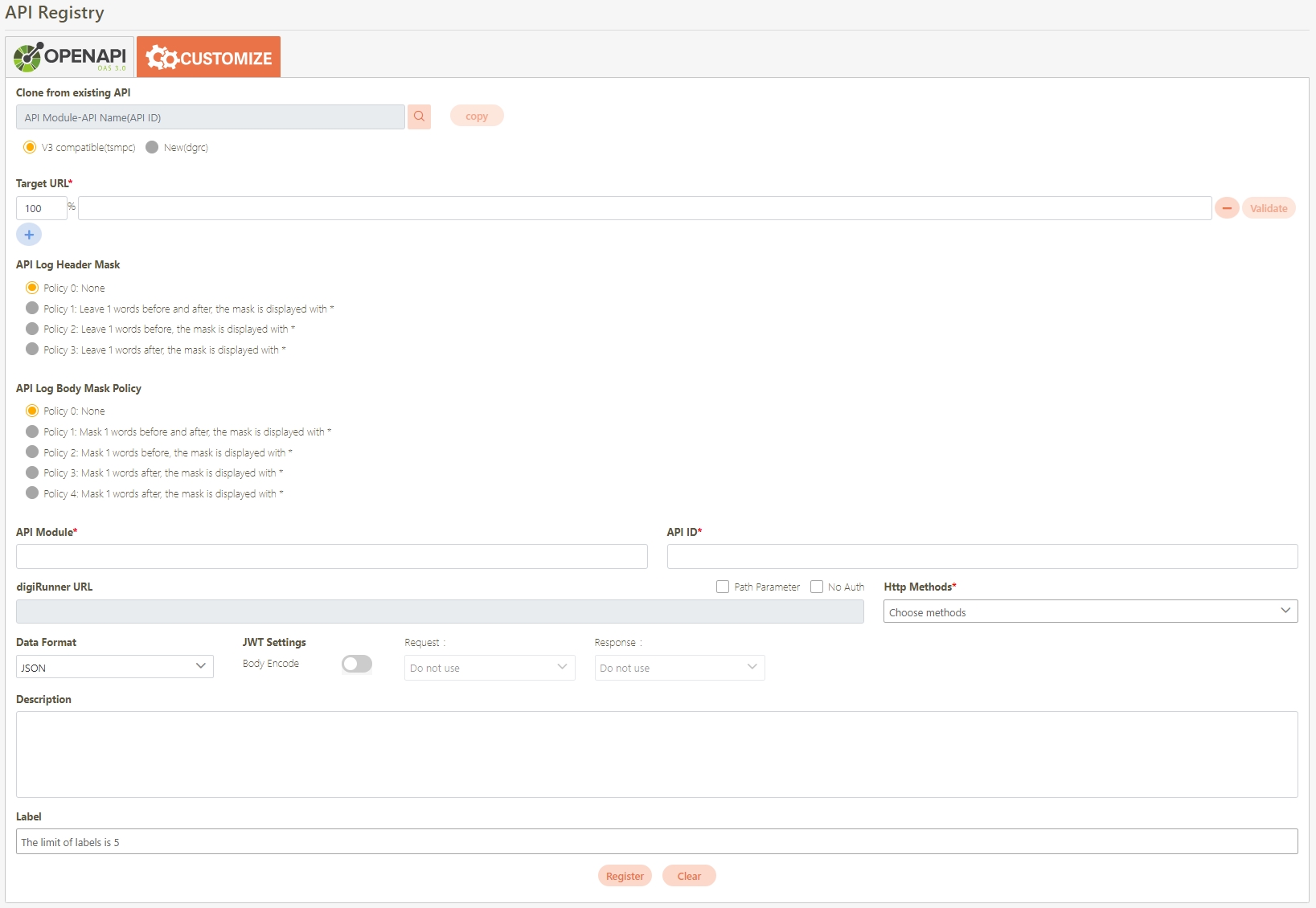The height and width of the screenshot is (908, 1316).
Task: Click into the API Module input field
Action: click(x=331, y=557)
